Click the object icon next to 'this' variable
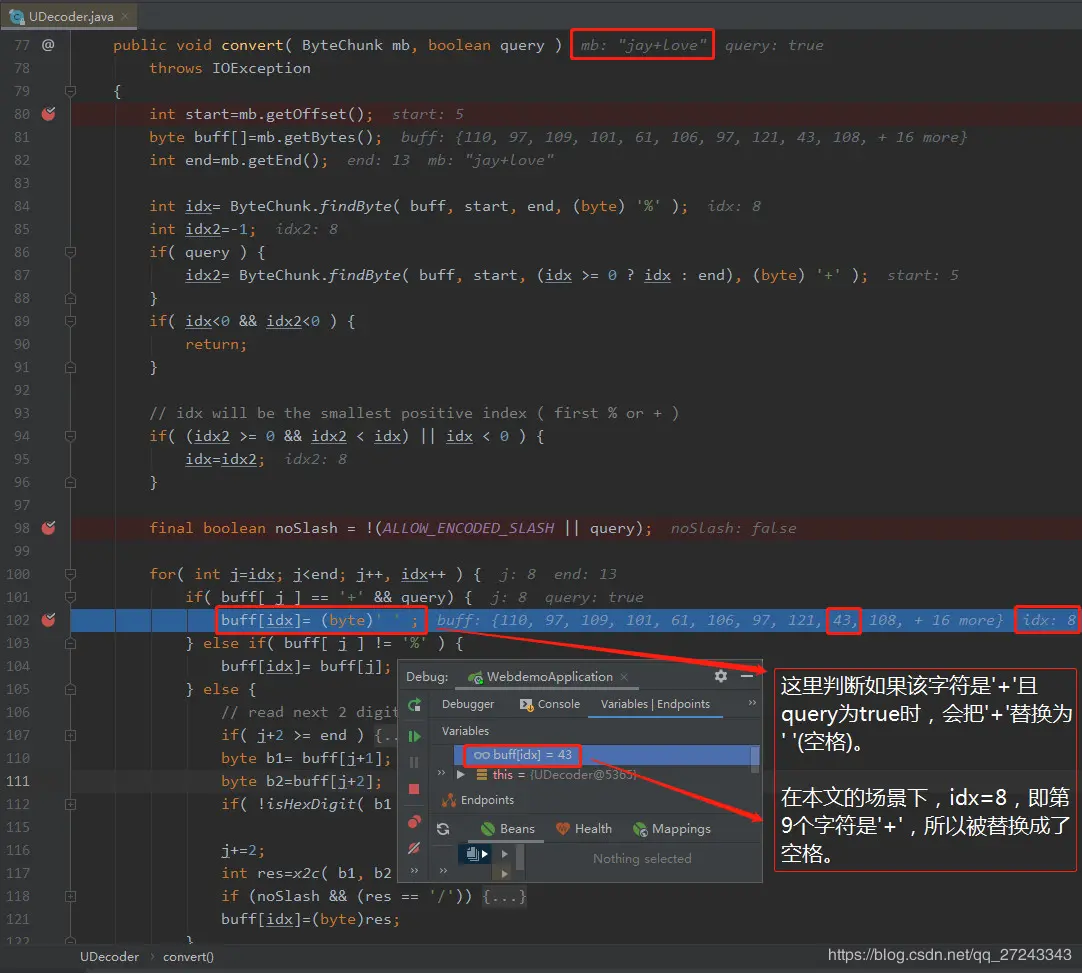This screenshot has height=974, width=1082. (x=482, y=775)
